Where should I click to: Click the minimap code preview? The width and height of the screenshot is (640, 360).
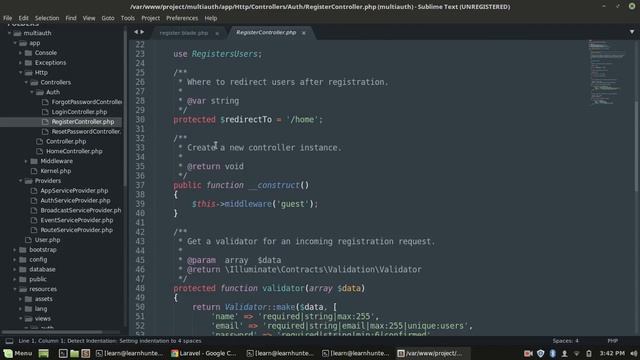607,73
